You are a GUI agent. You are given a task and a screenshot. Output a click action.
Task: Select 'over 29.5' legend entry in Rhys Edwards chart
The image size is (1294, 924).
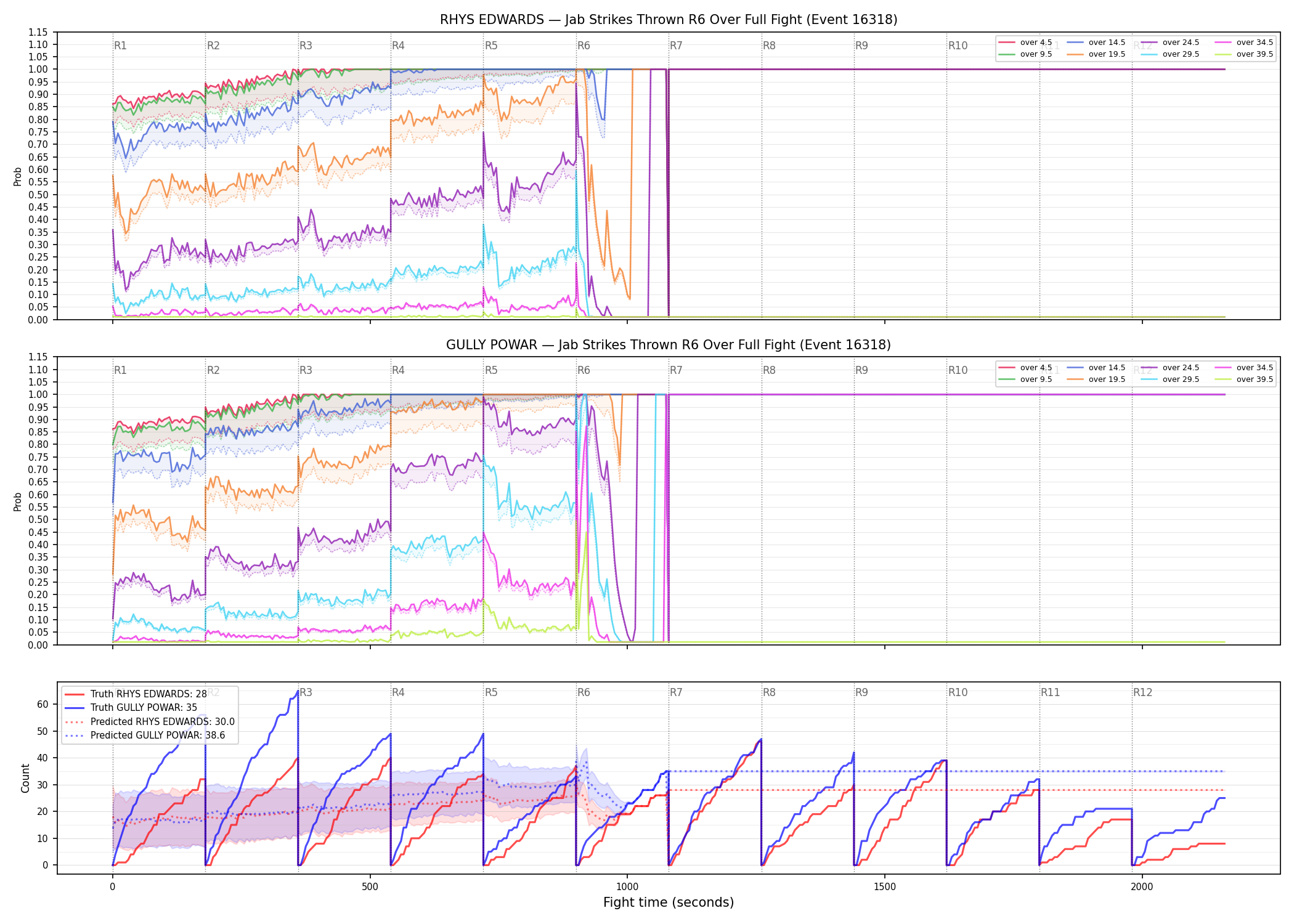1170,54
